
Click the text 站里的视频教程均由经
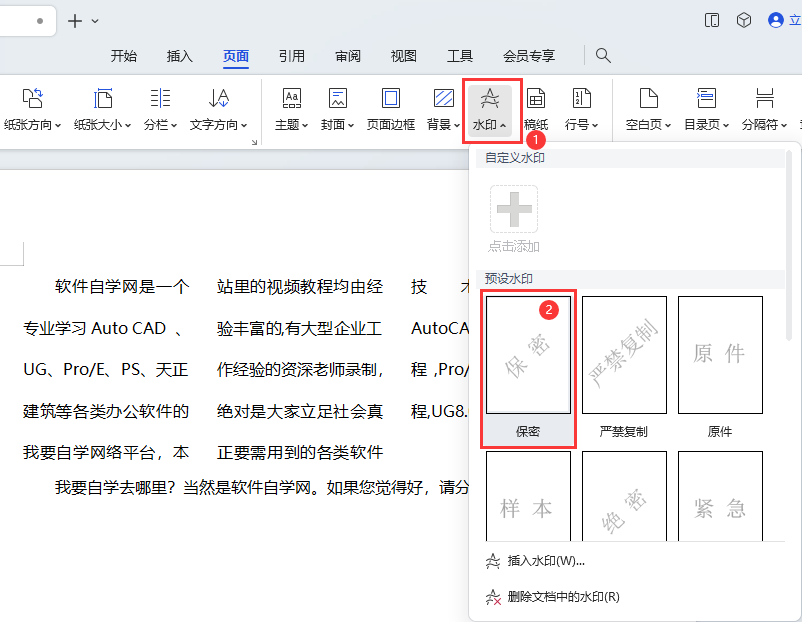[x=300, y=286]
